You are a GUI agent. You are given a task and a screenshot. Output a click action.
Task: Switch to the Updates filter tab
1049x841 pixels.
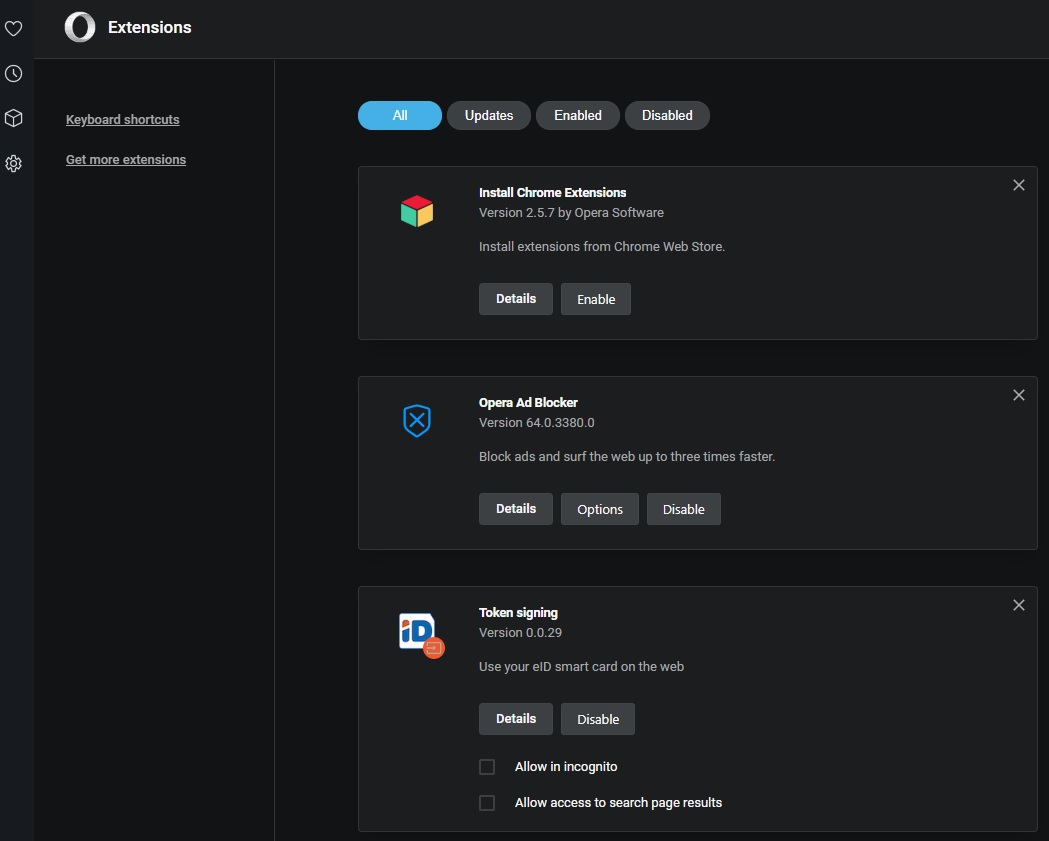[489, 116]
